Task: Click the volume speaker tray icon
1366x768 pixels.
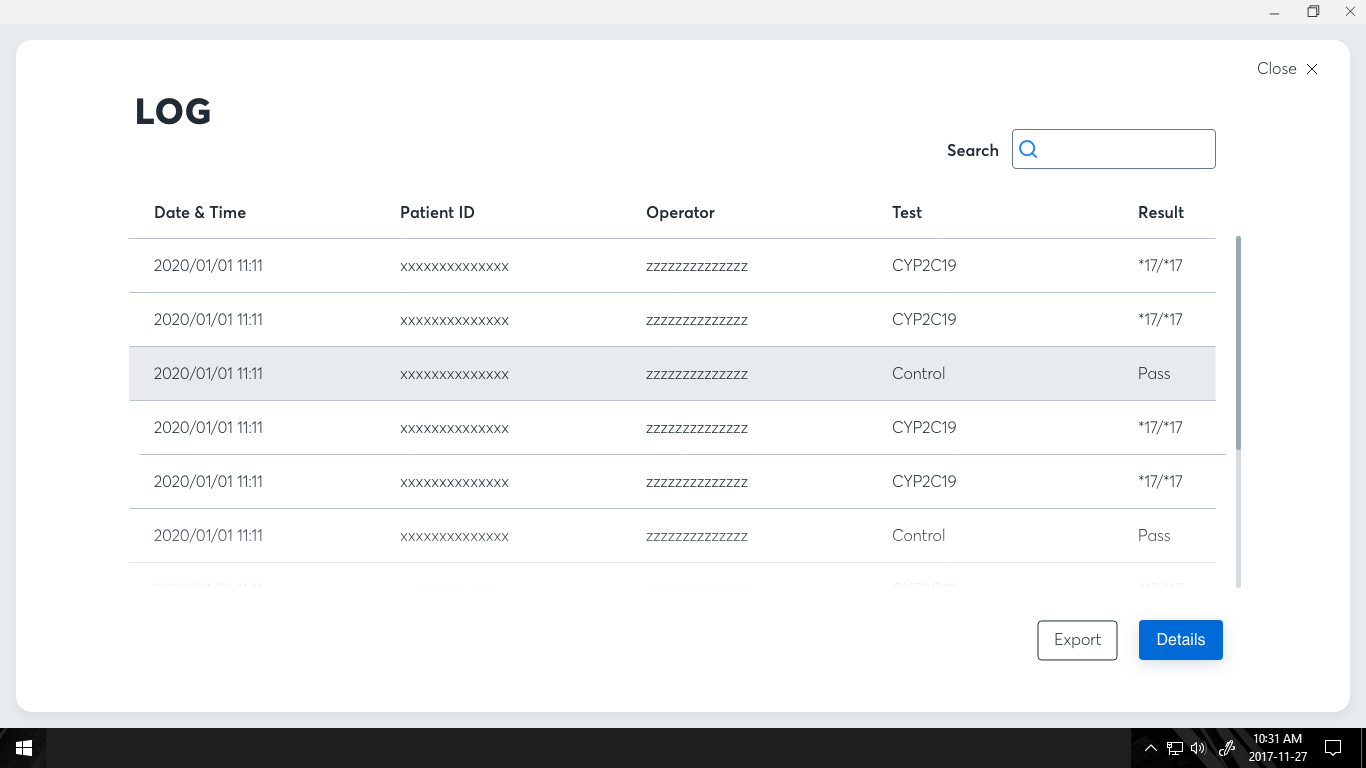Action: pos(1199,748)
